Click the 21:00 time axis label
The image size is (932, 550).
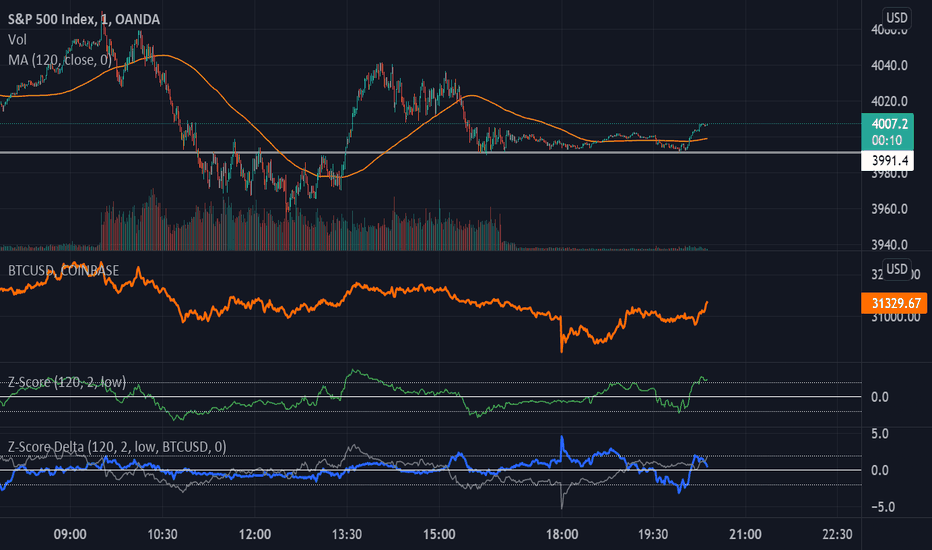pos(745,534)
